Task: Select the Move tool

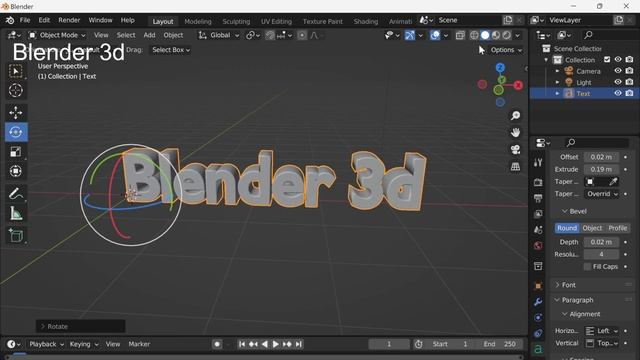Action: [x=16, y=112]
